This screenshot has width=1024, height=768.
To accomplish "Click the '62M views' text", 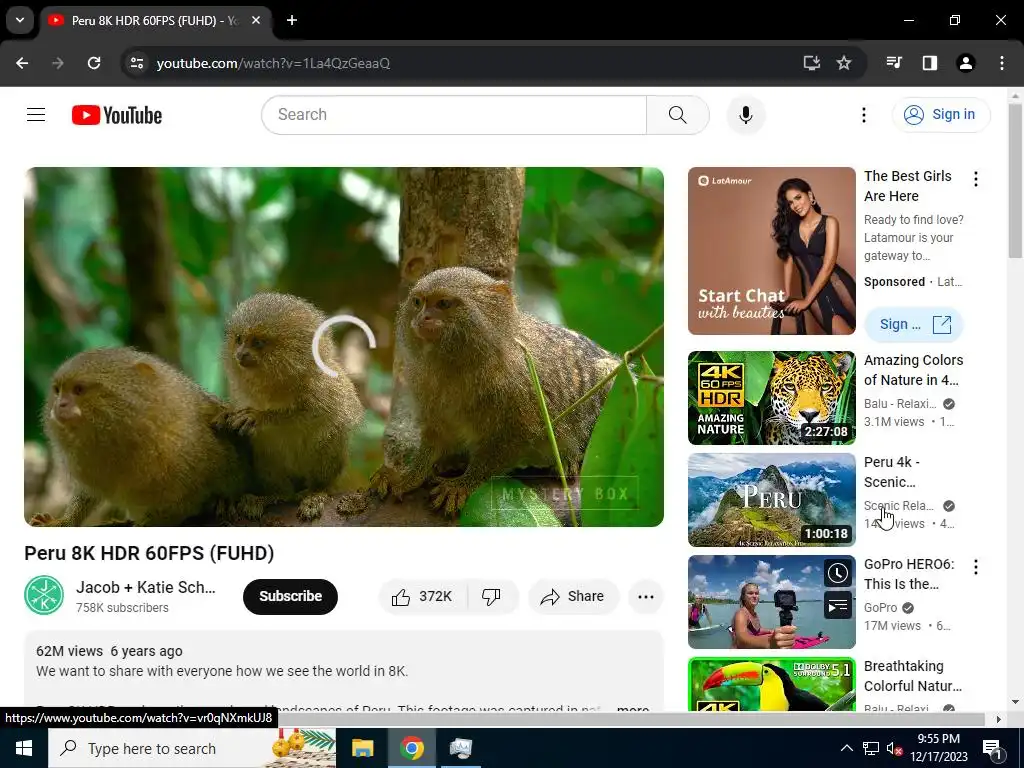I will 69,651.
